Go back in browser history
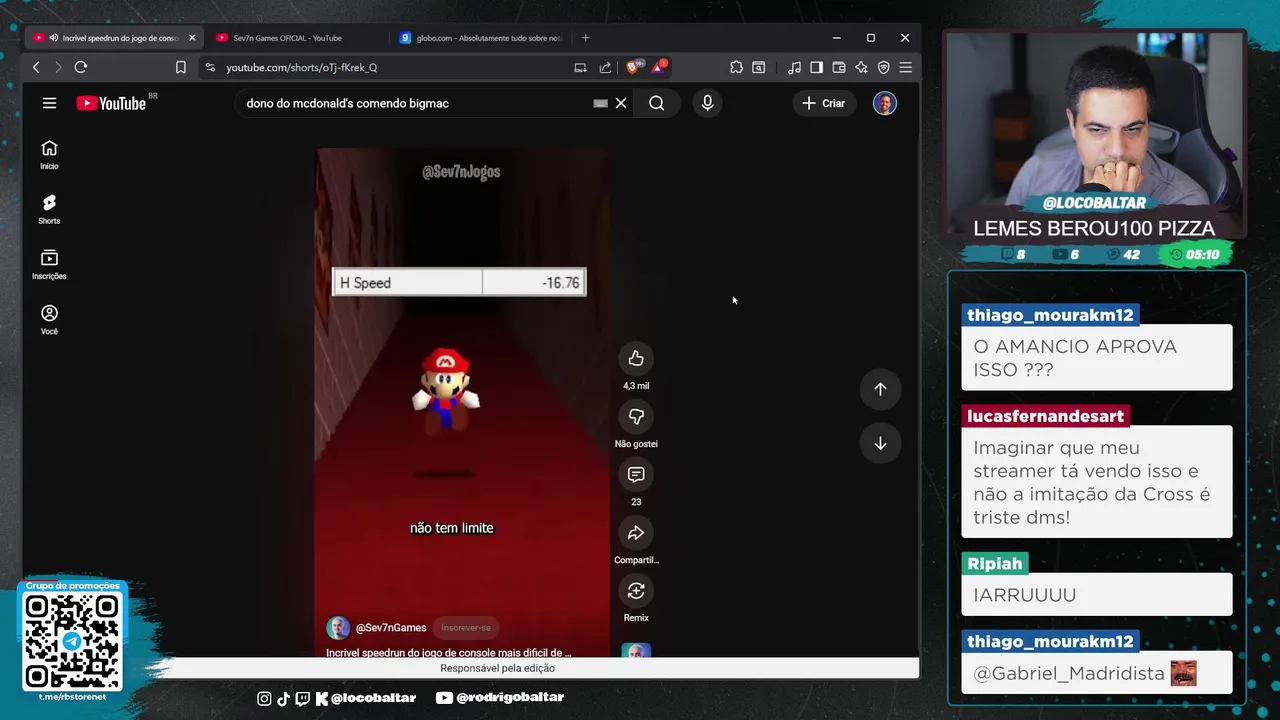 click(x=36, y=67)
